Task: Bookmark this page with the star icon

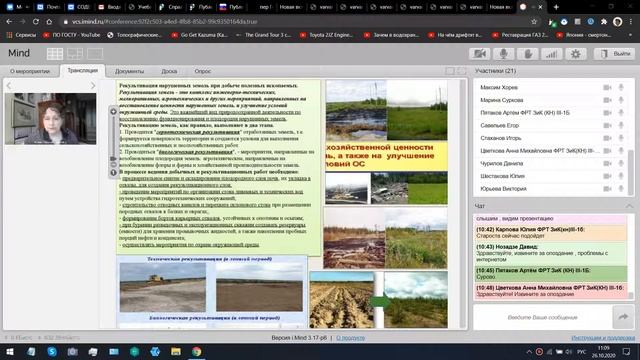Action: 534,22
